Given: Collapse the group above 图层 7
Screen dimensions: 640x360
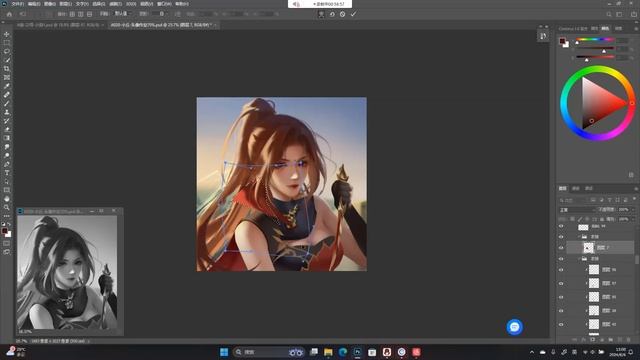Looking at the screenshot, I should coord(579,237).
